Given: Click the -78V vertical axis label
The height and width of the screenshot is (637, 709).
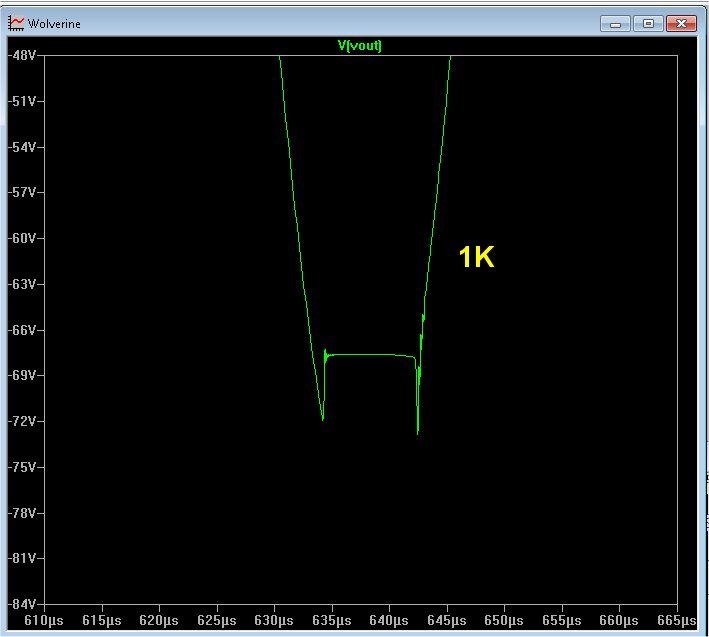Looking at the screenshot, I should click(x=22, y=513).
